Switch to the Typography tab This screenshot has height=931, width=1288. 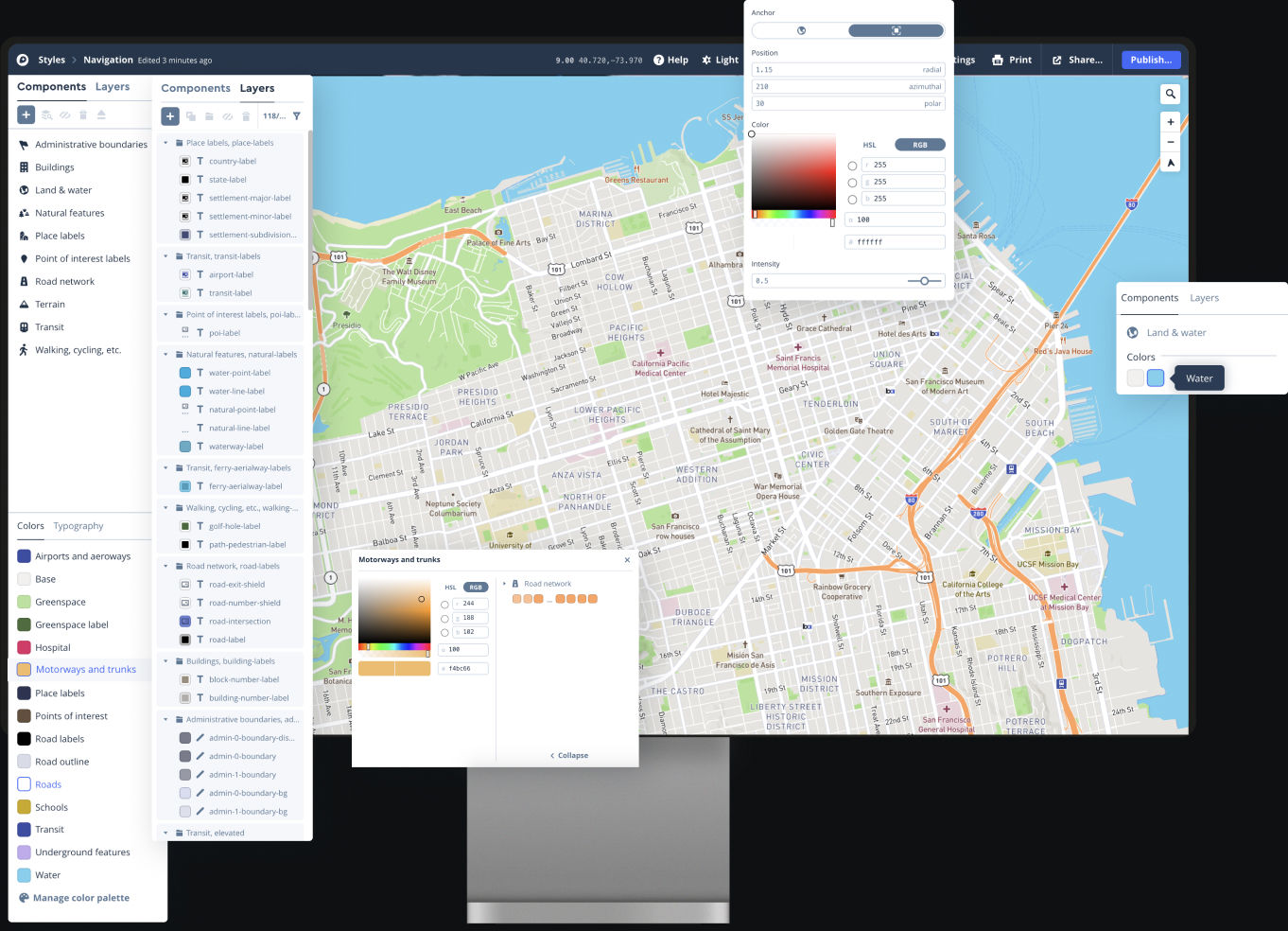(x=78, y=525)
